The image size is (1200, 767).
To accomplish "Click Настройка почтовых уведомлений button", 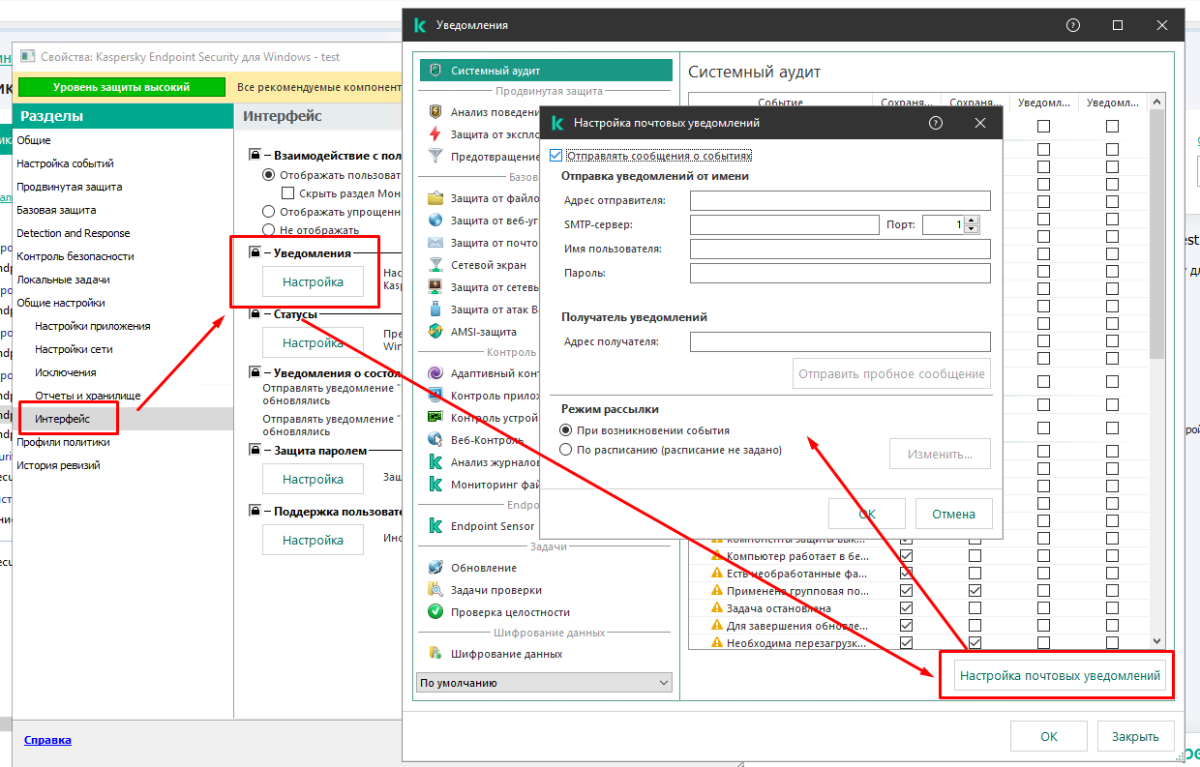I will [1060, 676].
